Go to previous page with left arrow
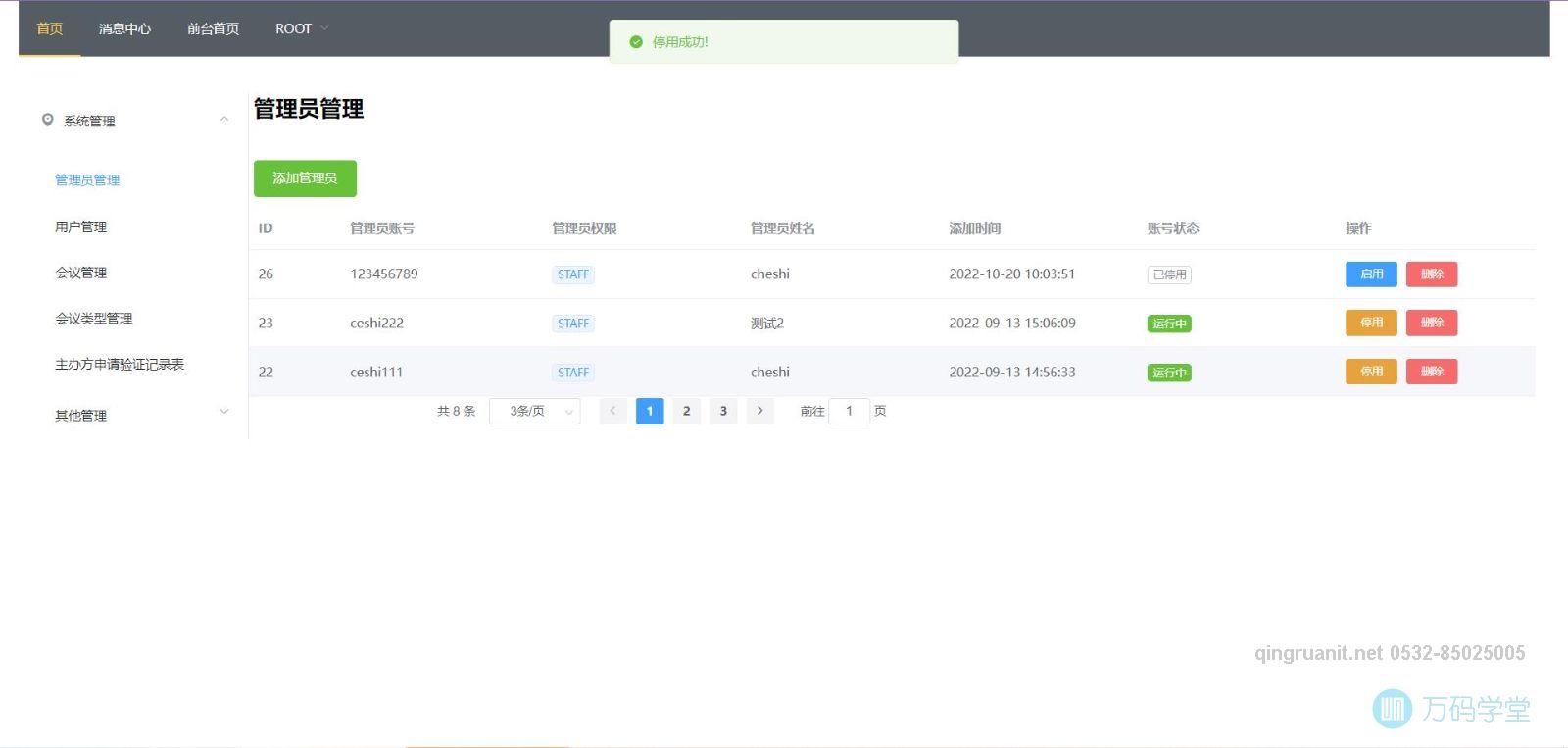The width and height of the screenshot is (1568, 748). click(612, 411)
